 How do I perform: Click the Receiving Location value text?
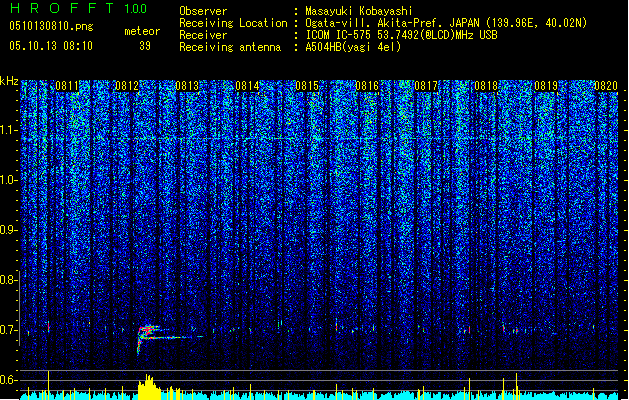(x=446, y=23)
